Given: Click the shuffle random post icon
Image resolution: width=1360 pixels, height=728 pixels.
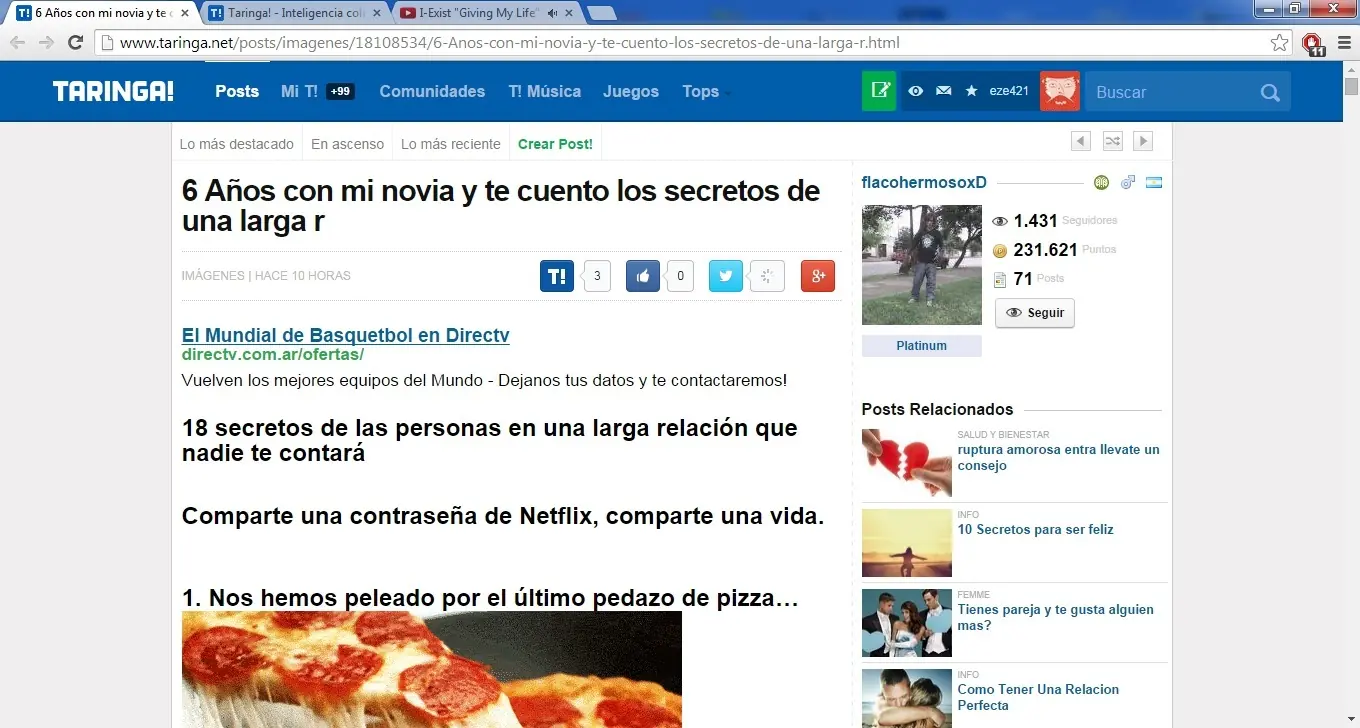Looking at the screenshot, I should 1112,141.
